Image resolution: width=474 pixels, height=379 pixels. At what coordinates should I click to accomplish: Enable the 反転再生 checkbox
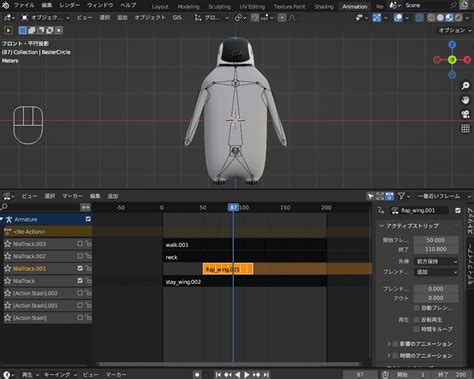tap(417, 320)
